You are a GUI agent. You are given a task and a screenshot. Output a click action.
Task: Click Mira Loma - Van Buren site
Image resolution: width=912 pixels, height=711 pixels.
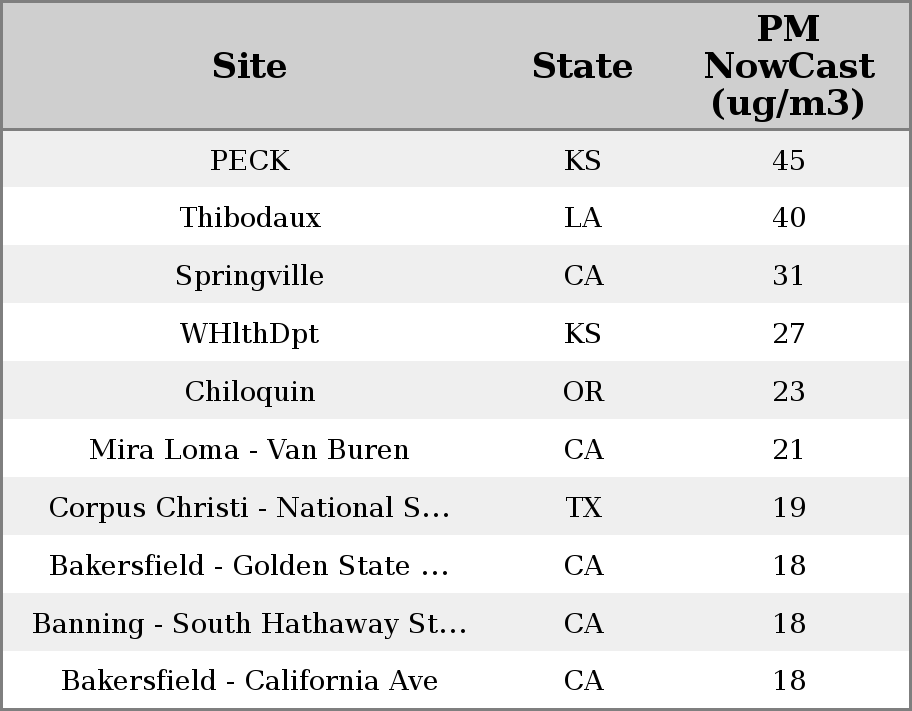point(250,450)
